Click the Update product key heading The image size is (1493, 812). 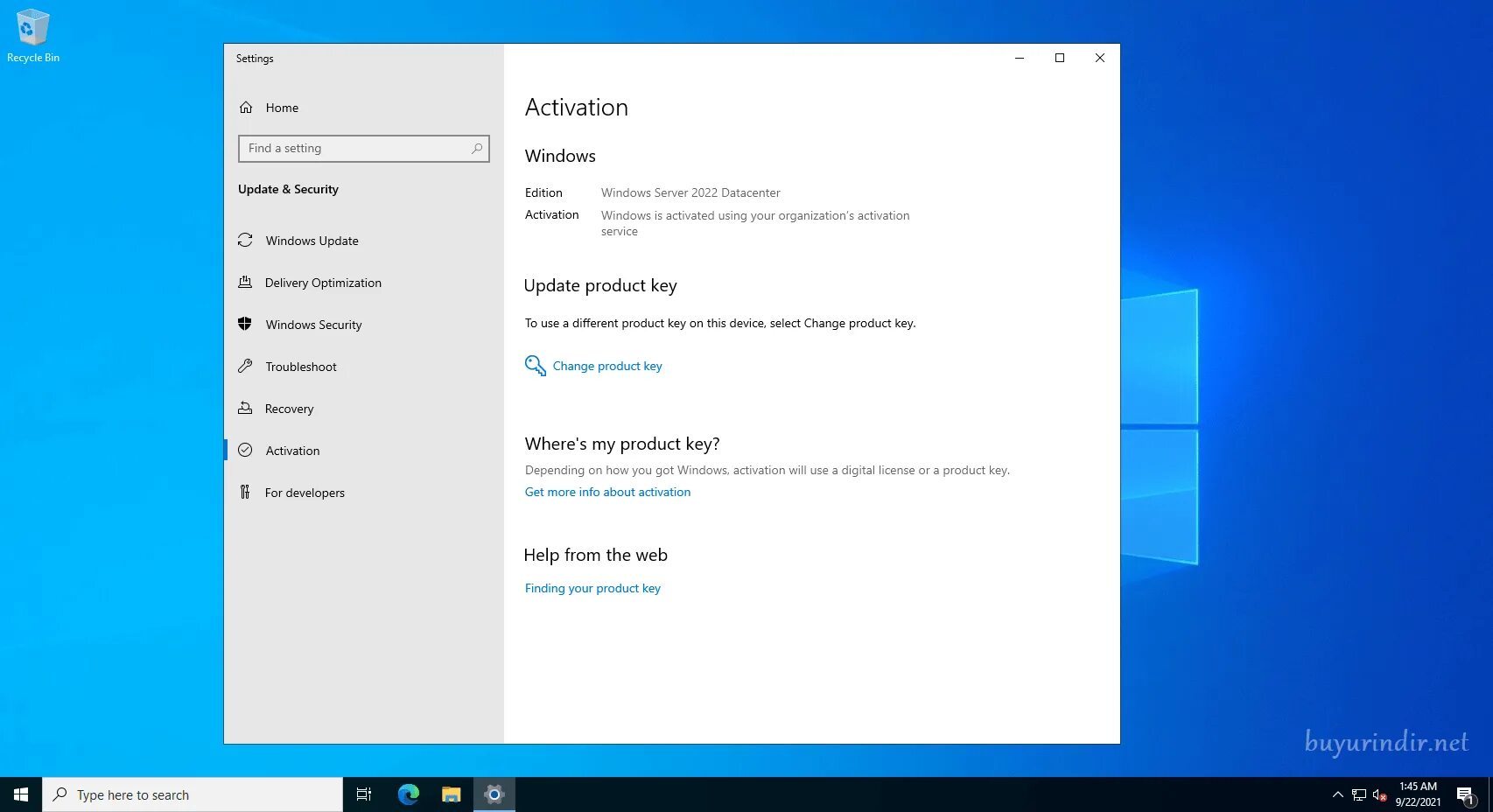point(600,285)
